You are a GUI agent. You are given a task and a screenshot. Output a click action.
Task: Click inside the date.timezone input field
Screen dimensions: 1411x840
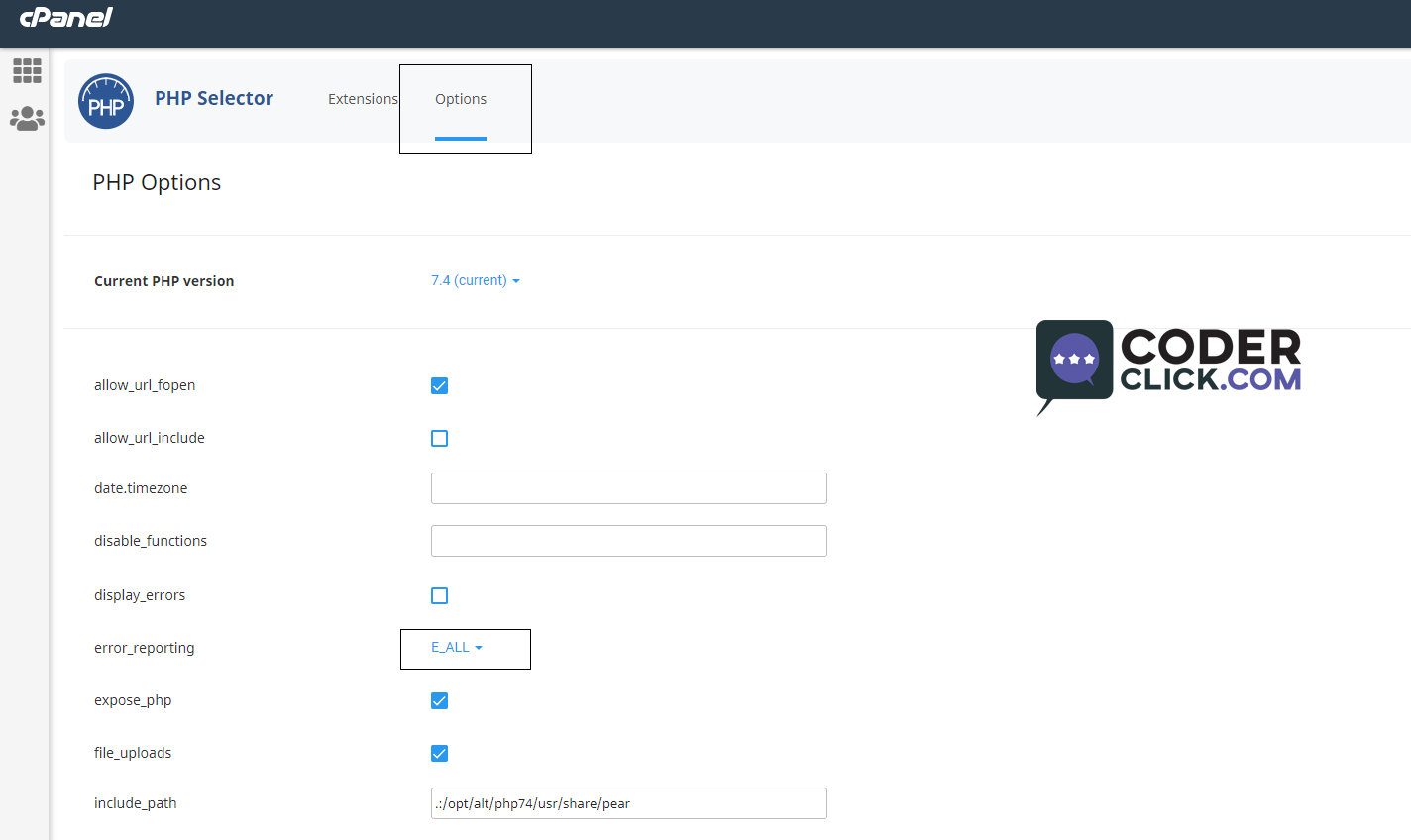(x=628, y=488)
